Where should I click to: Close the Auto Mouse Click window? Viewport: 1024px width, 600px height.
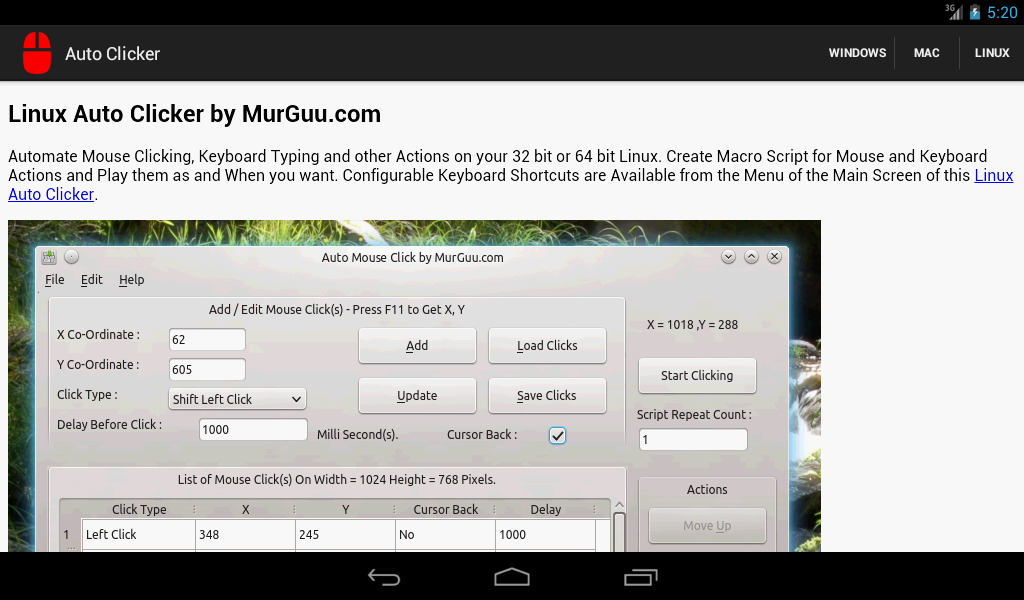774,257
